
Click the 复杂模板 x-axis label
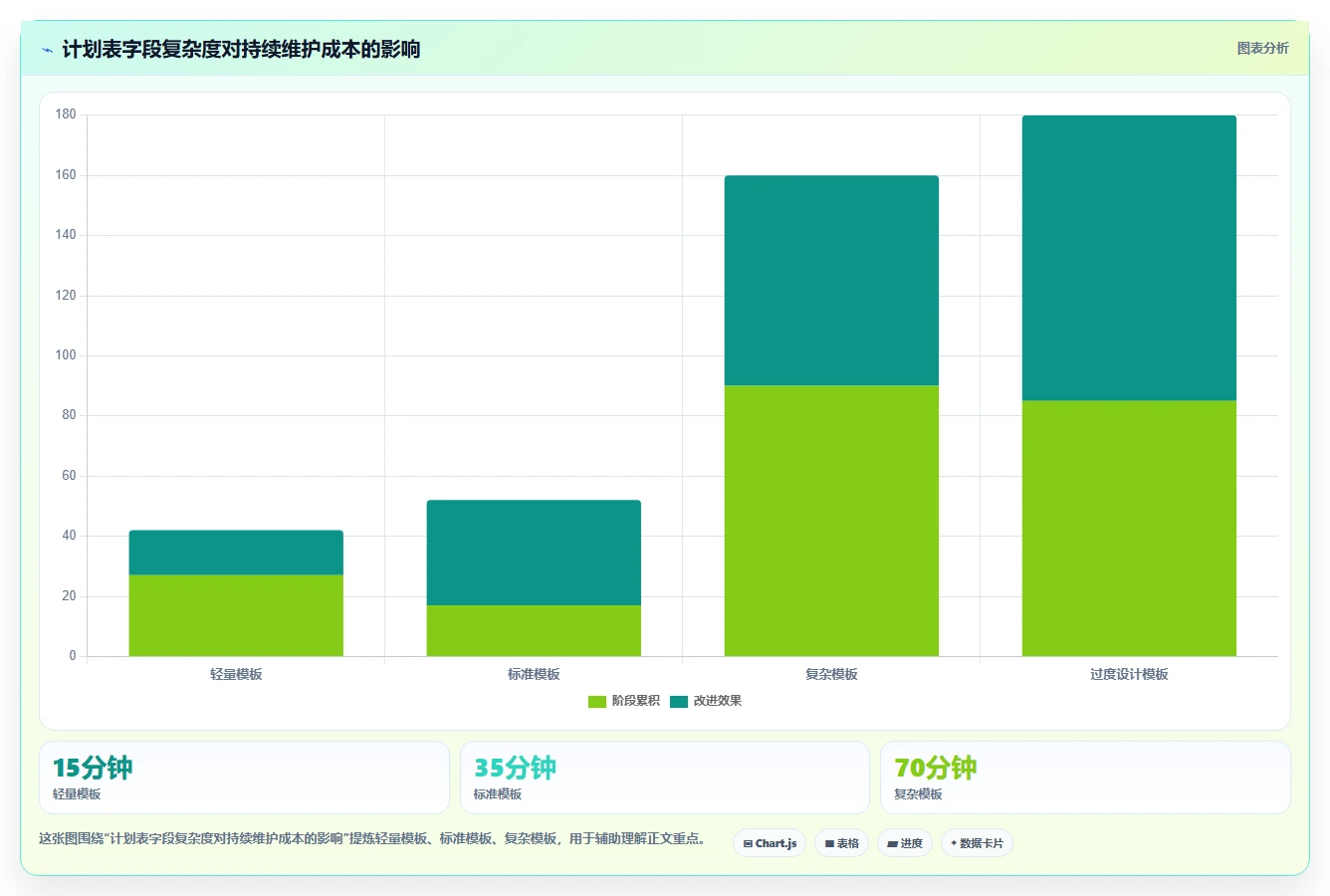pos(831,674)
